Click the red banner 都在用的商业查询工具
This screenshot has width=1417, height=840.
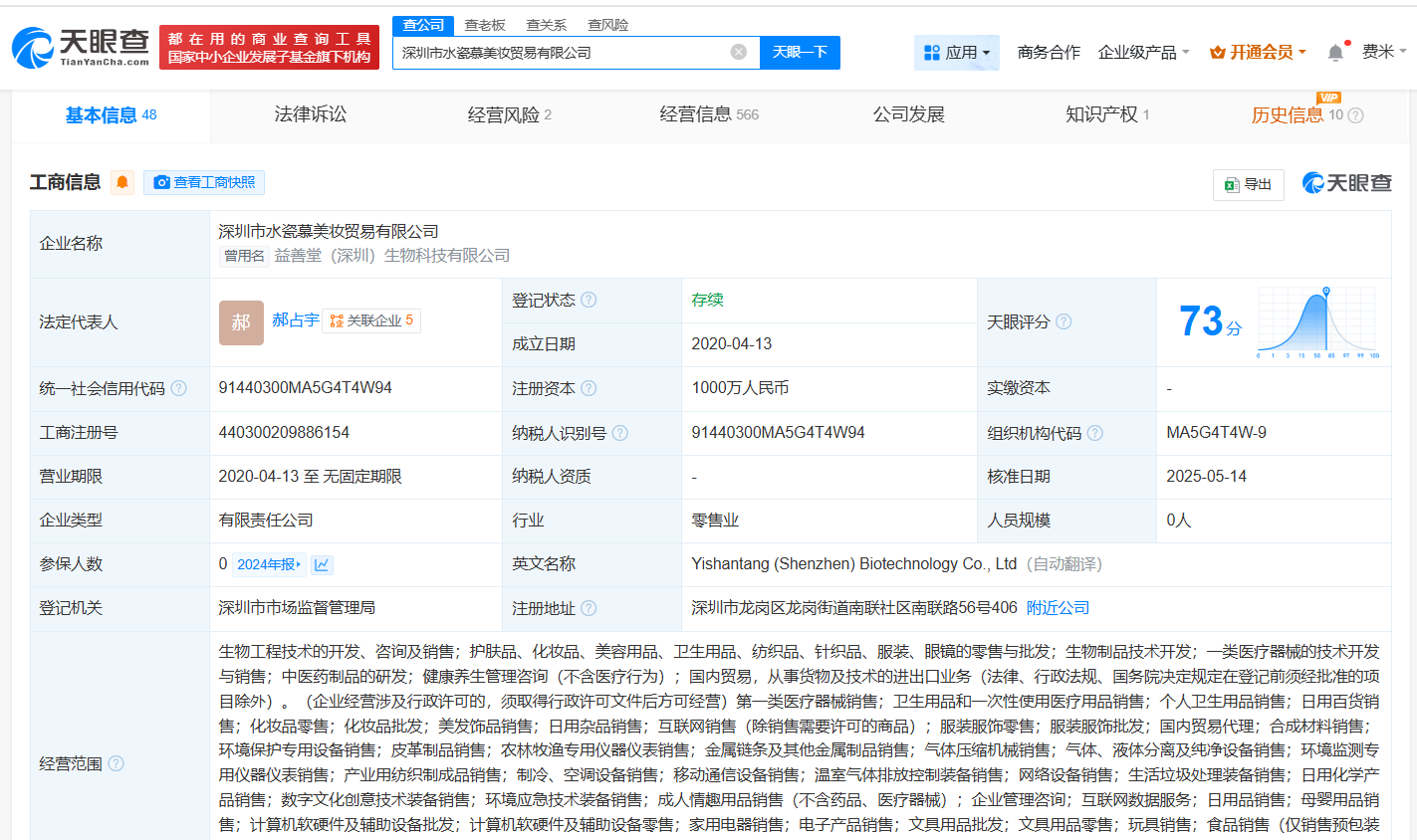[x=269, y=48]
